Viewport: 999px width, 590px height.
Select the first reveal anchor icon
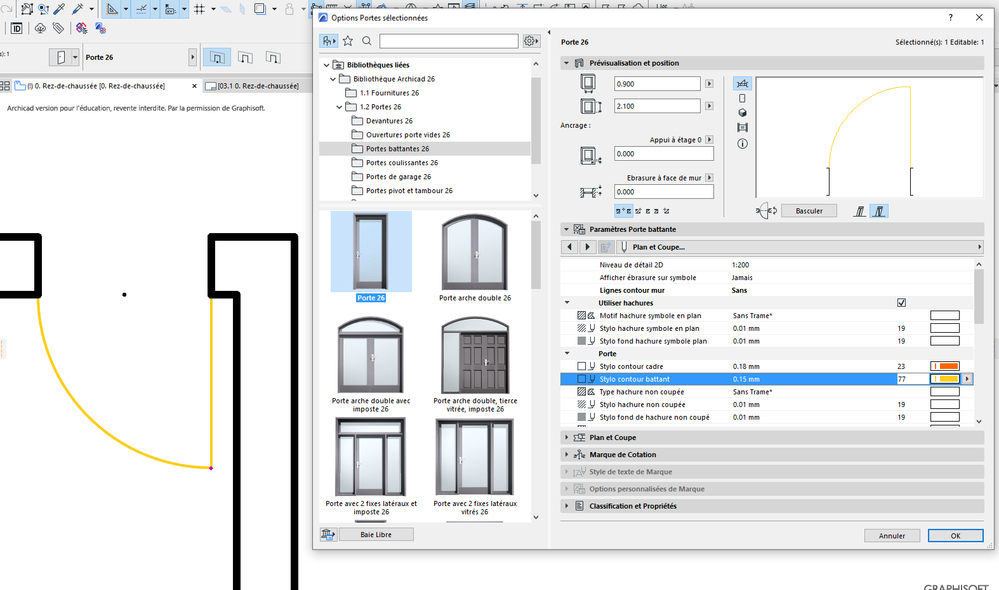[859, 211]
